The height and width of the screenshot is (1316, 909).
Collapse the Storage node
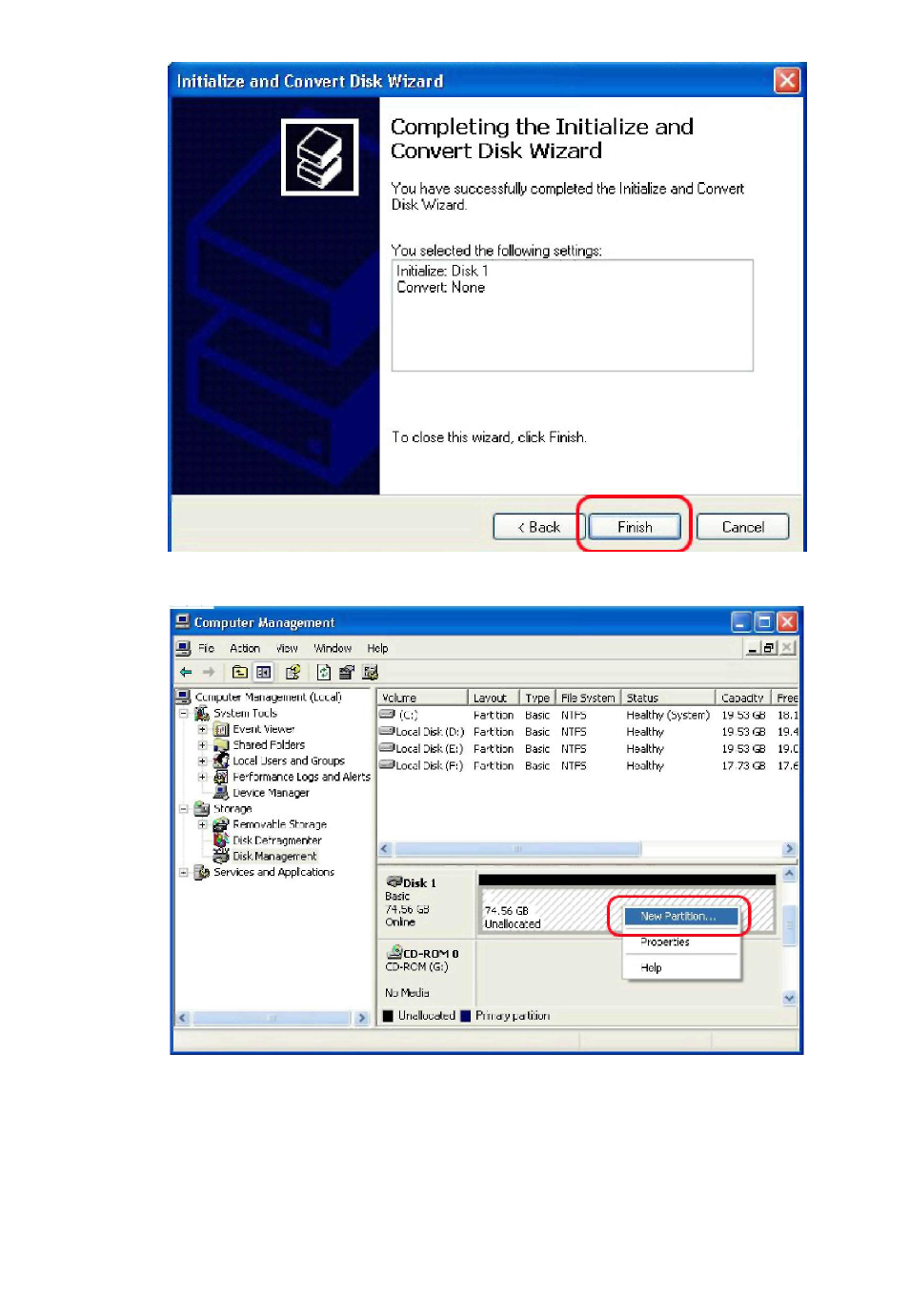(x=183, y=808)
